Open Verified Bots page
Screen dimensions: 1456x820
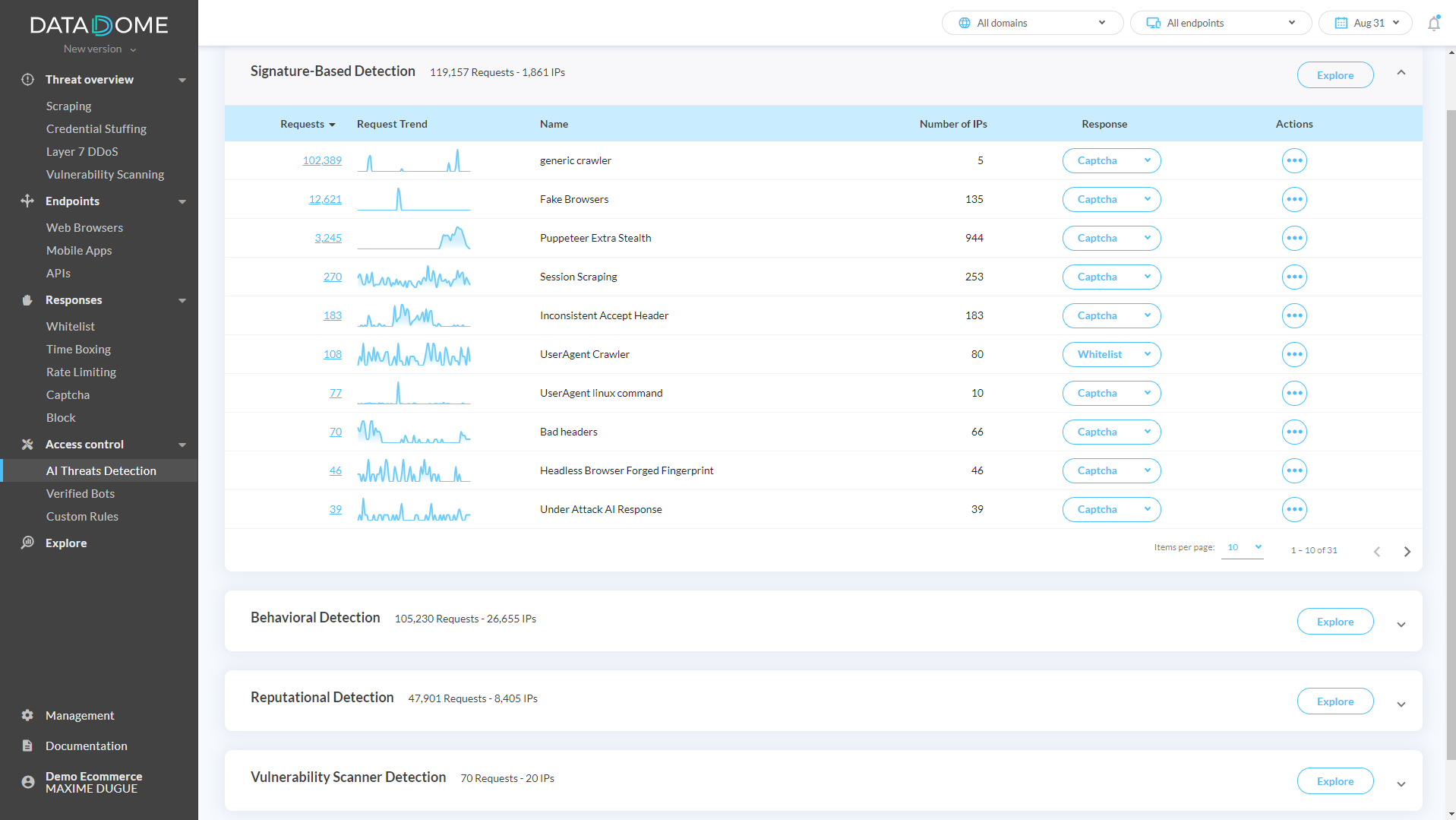click(x=81, y=493)
